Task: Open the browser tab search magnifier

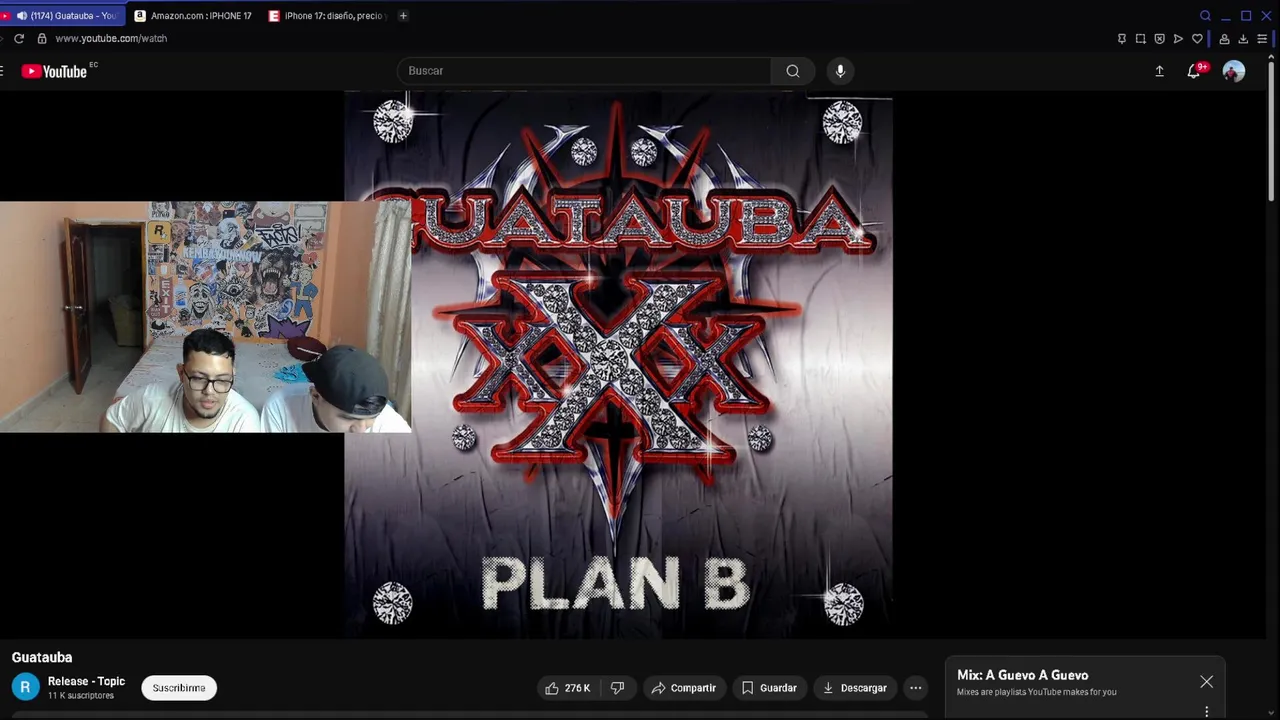Action: tap(1205, 15)
